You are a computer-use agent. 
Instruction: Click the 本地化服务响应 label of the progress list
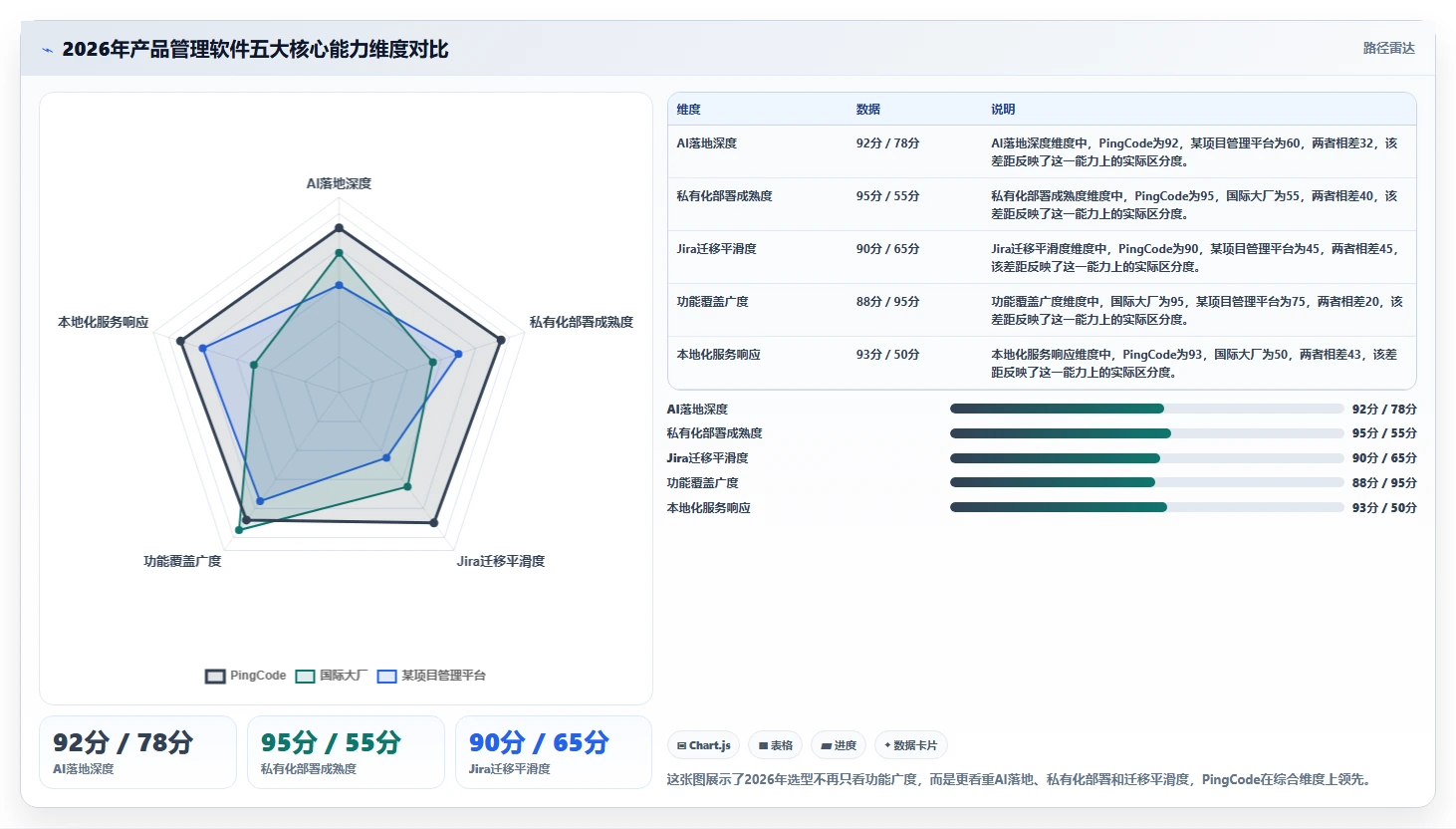(x=708, y=508)
